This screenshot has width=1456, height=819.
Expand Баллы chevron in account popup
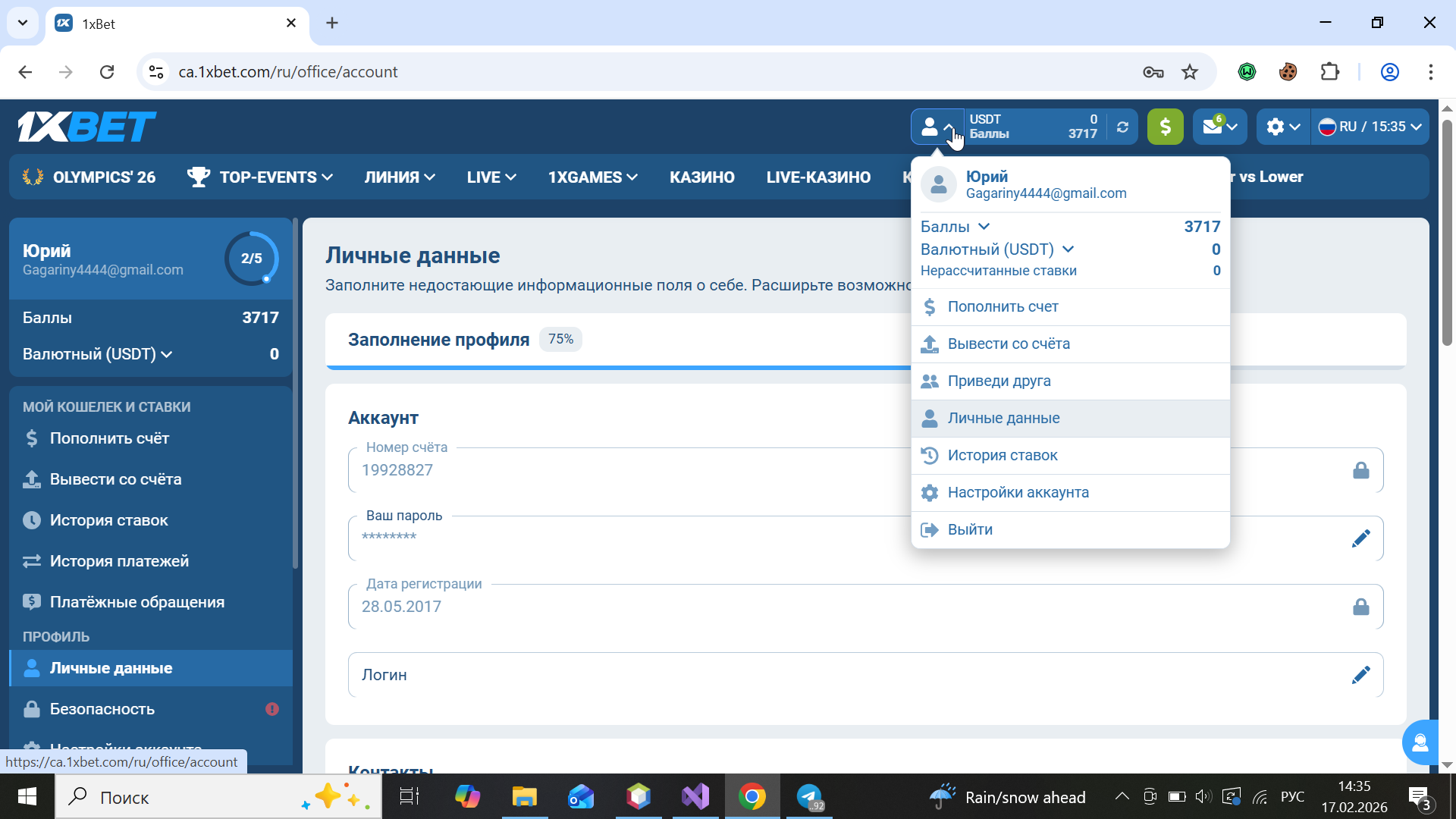click(984, 227)
